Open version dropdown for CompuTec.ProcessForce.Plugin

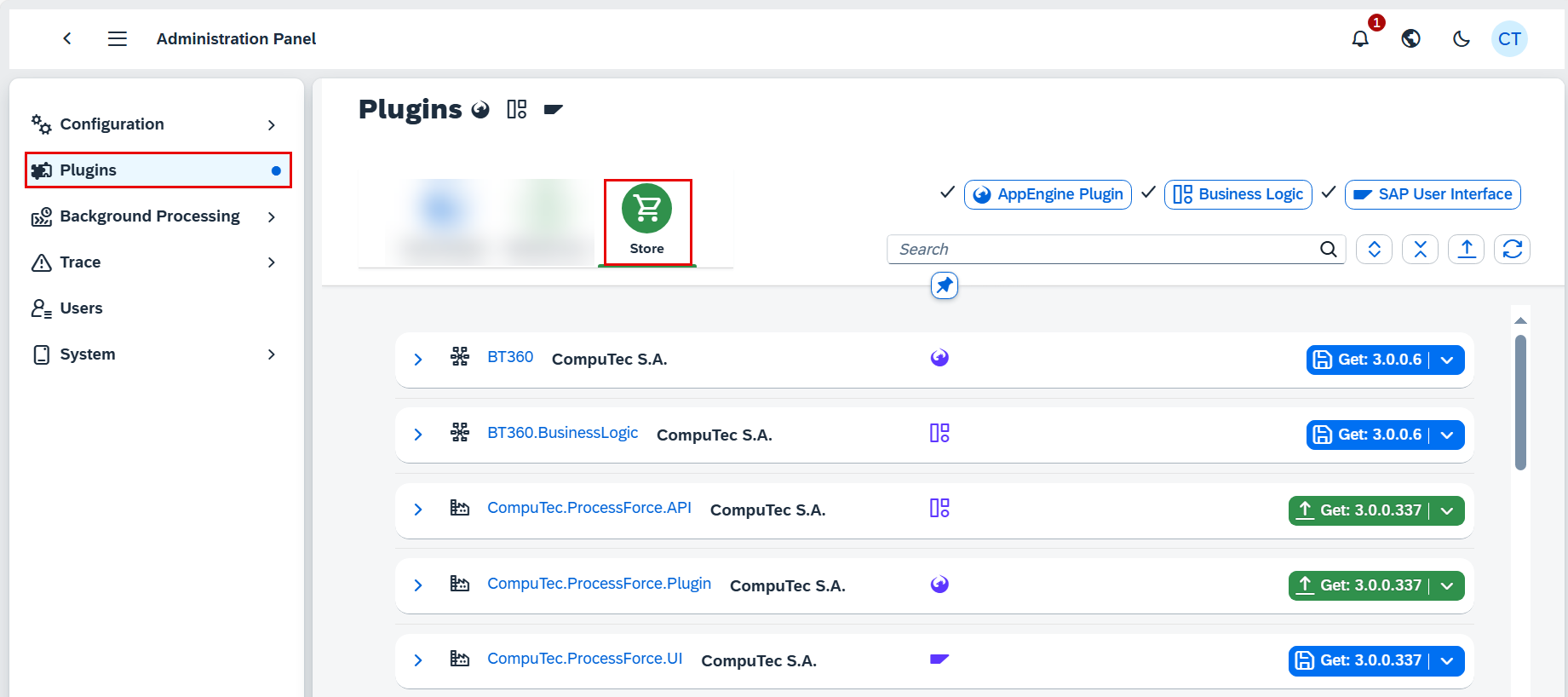(x=1447, y=585)
